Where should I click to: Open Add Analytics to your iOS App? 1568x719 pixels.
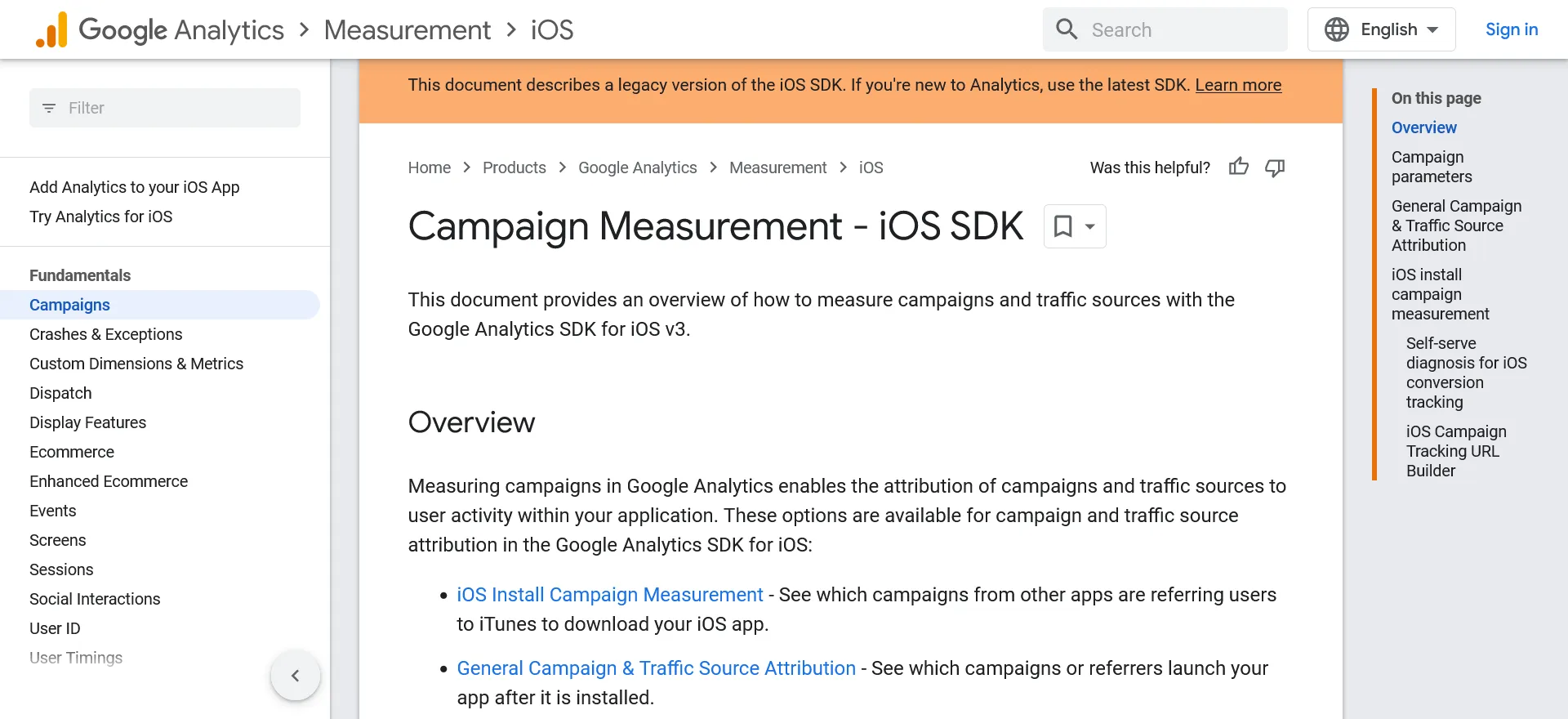tap(135, 187)
